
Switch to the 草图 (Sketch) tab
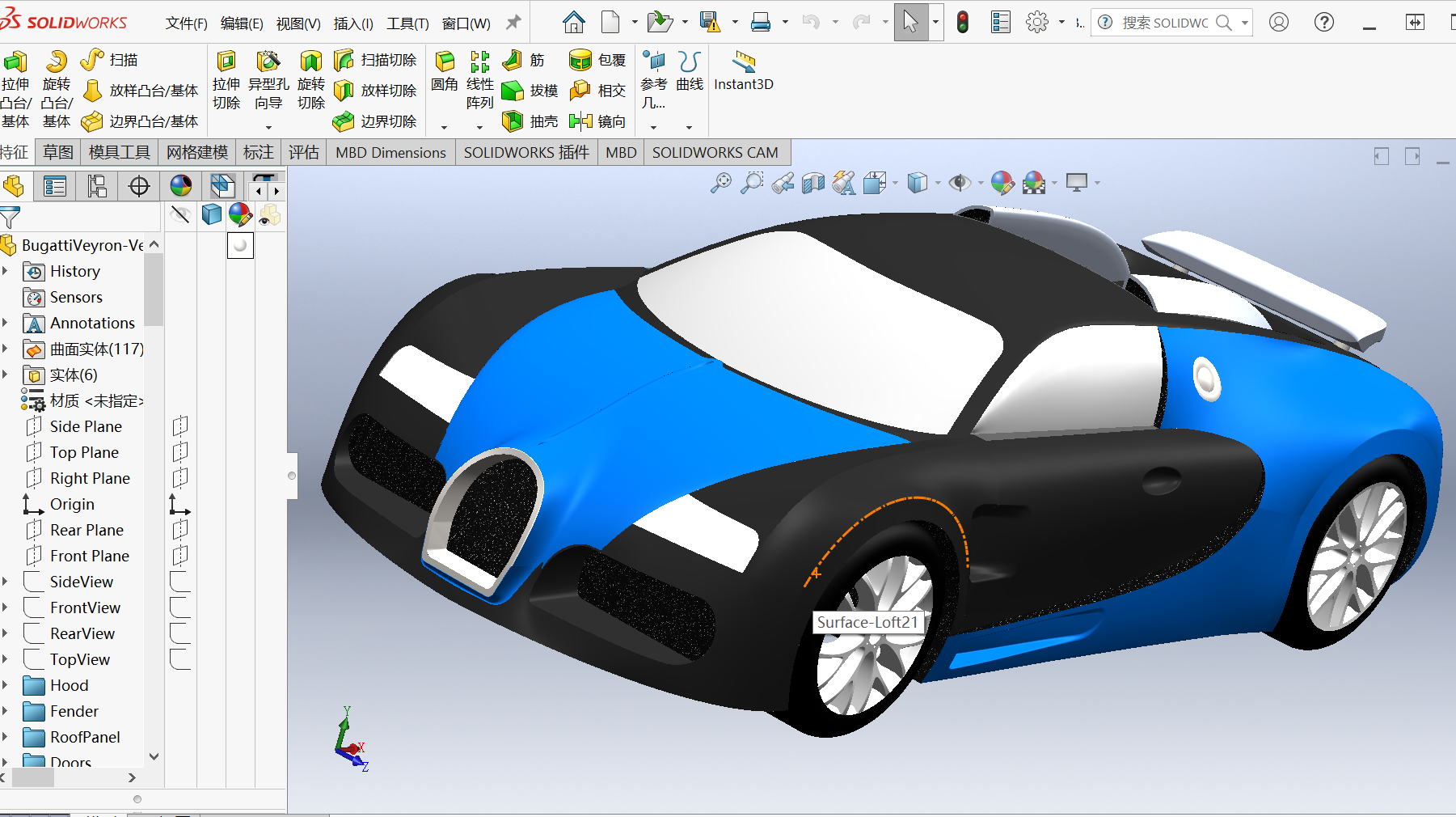58,152
